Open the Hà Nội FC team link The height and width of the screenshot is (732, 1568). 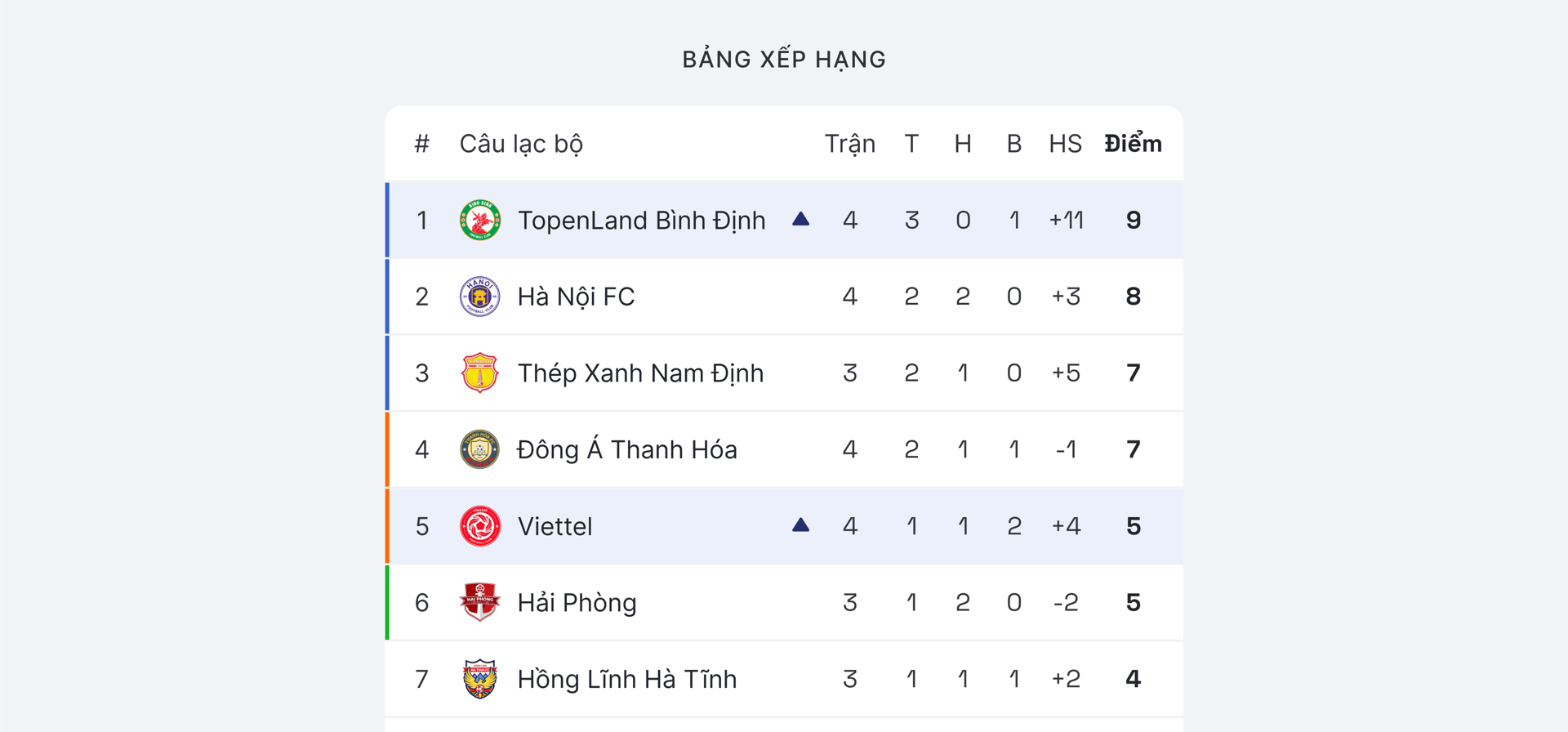pos(576,297)
